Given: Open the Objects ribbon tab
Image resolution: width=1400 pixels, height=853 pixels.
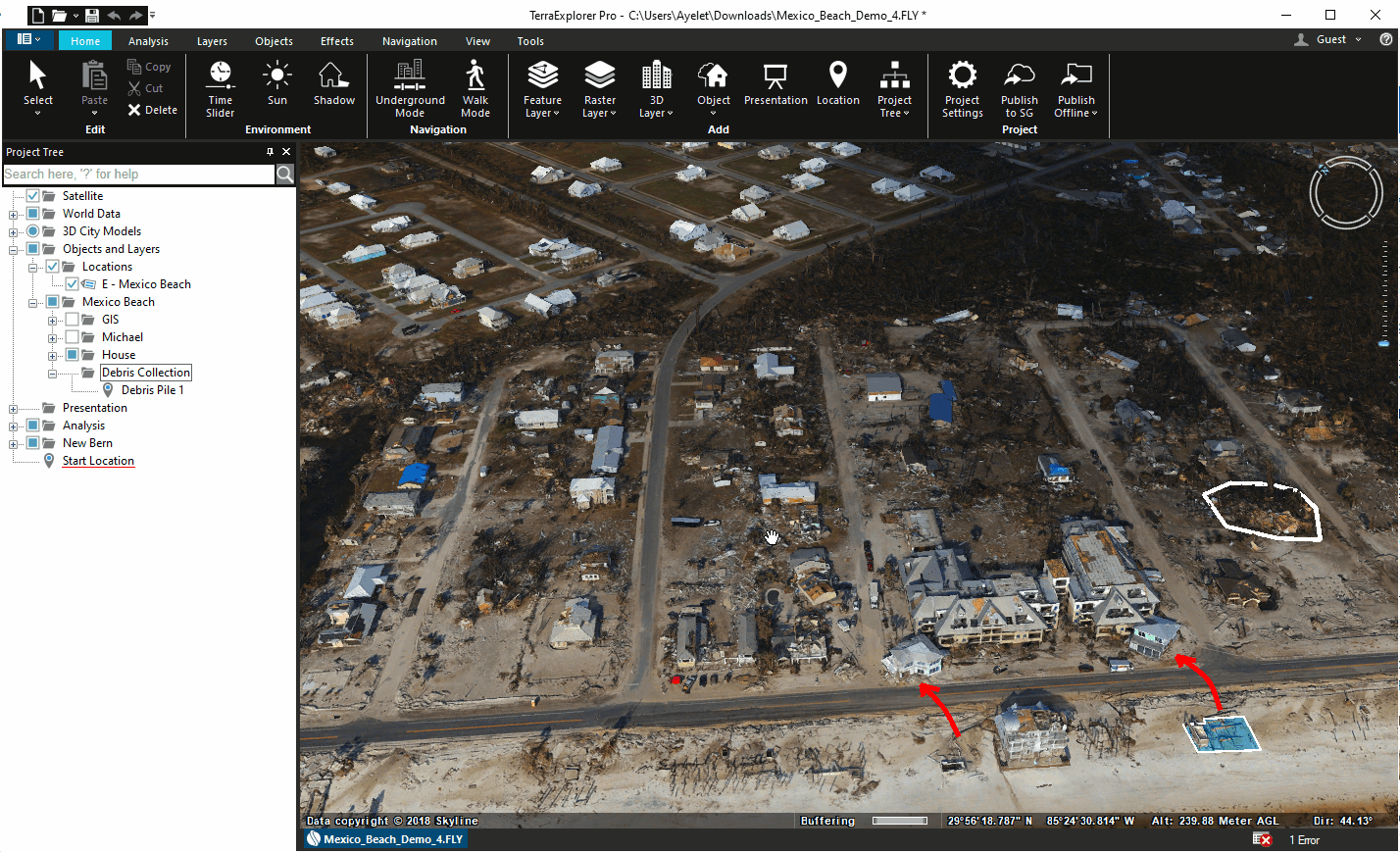Looking at the screenshot, I should click(274, 41).
